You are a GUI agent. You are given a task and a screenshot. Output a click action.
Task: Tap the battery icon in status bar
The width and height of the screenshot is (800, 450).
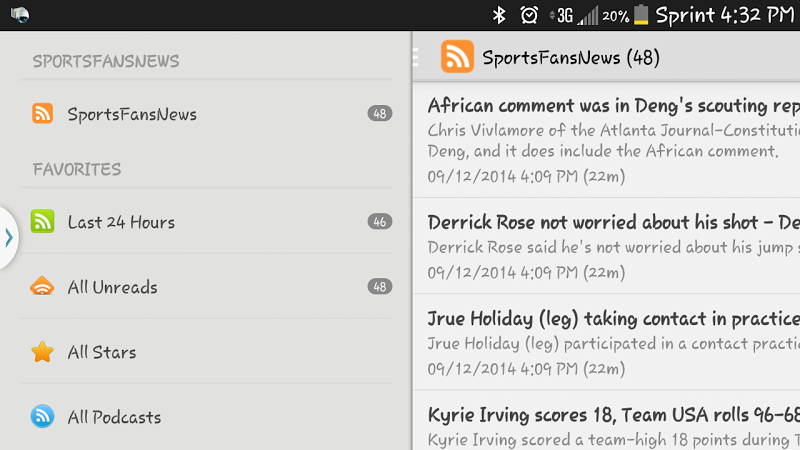coord(641,14)
